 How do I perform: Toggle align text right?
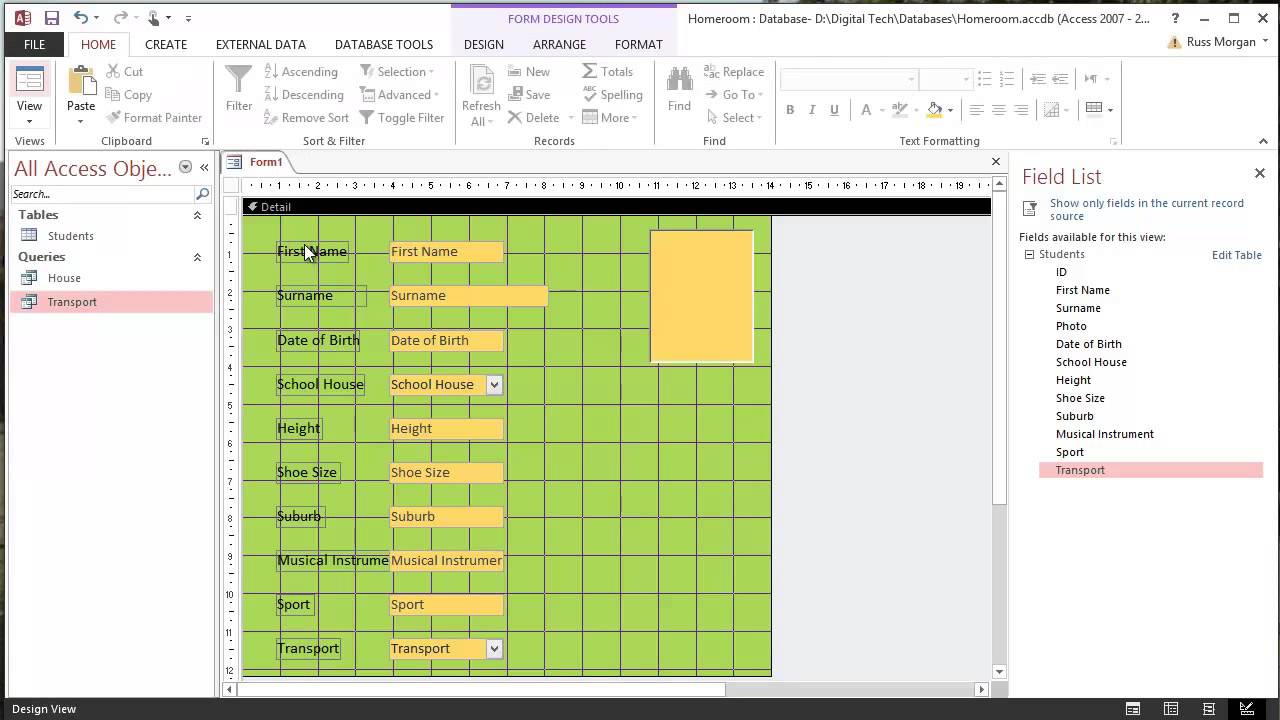click(x=1021, y=110)
